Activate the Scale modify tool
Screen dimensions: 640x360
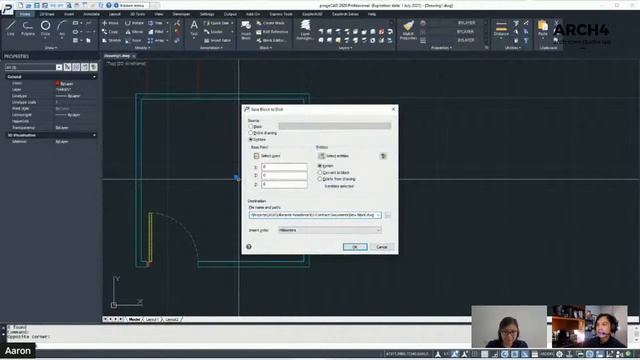pos(133,40)
